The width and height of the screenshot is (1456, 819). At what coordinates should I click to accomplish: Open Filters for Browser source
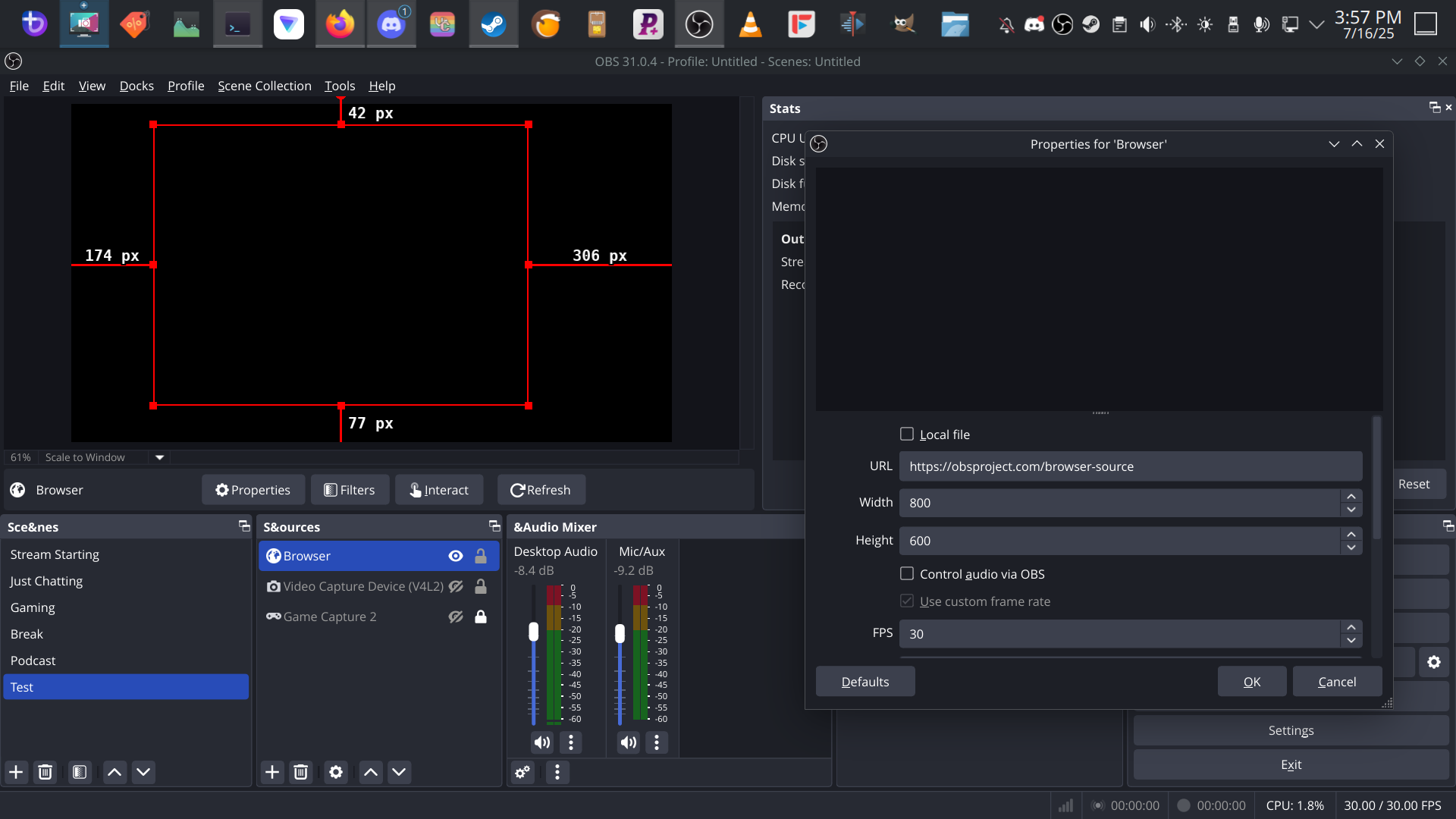pyautogui.click(x=350, y=490)
